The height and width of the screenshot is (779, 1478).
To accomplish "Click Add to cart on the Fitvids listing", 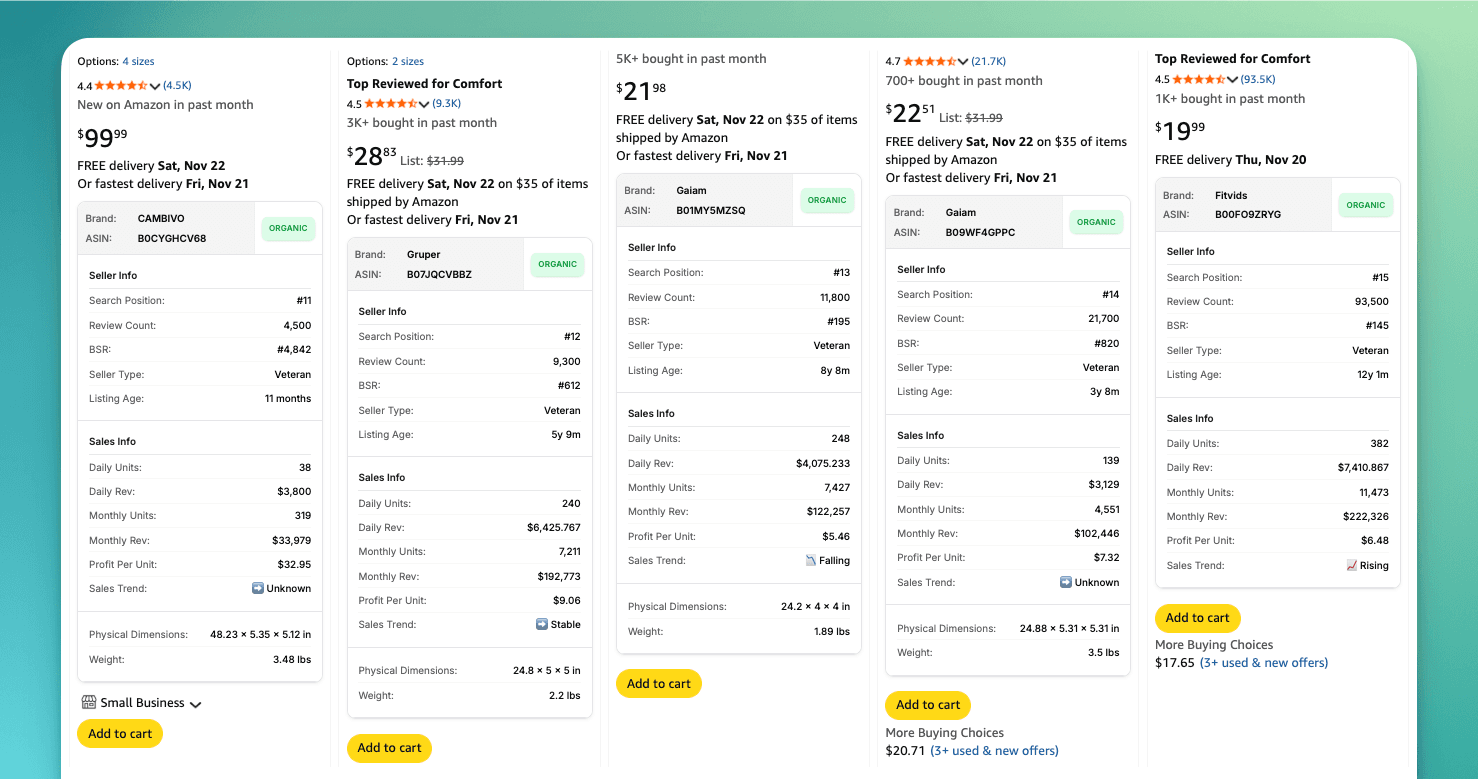I will [x=1197, y=618].
